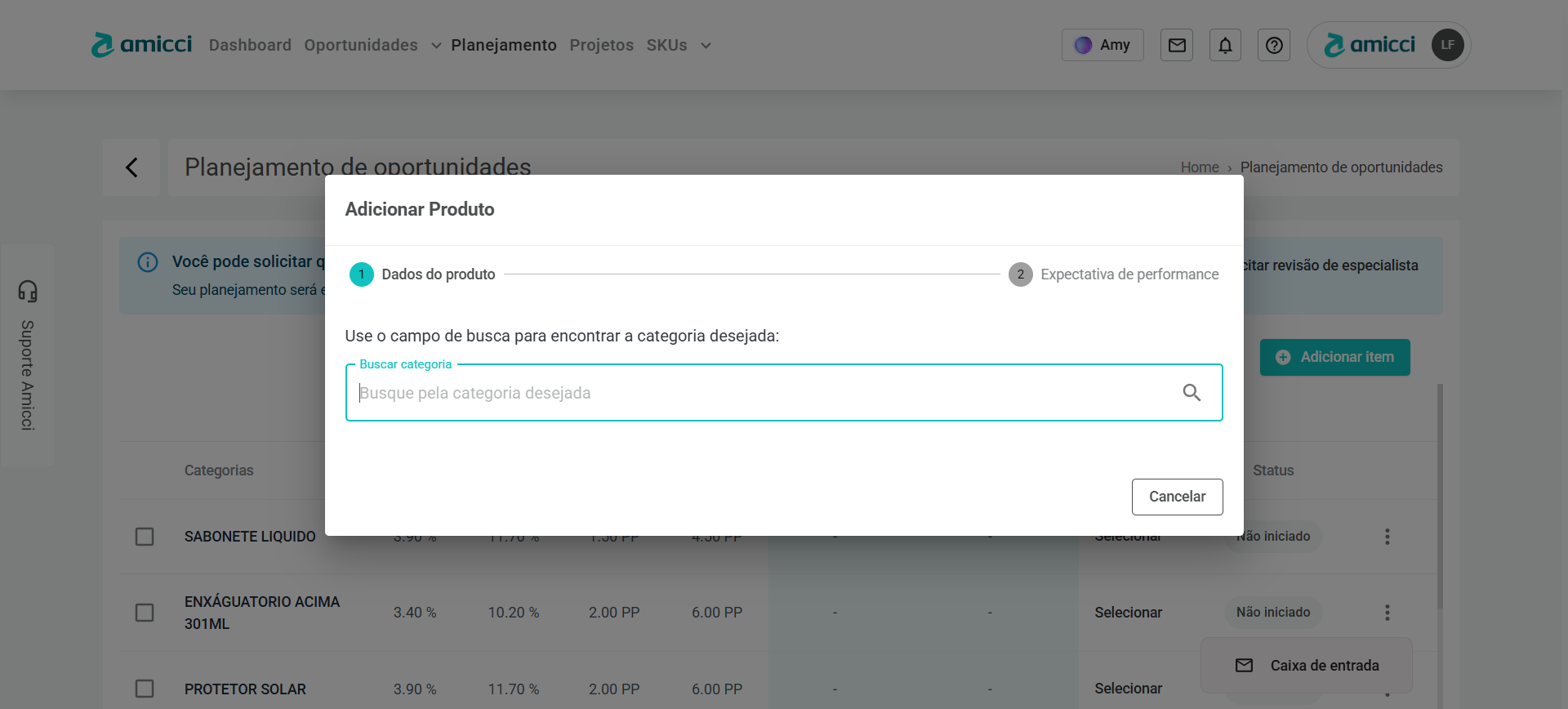Expand the SKUs dropdown chevron
Viewport: 1568px width, 709px height.
coord(706,46)
